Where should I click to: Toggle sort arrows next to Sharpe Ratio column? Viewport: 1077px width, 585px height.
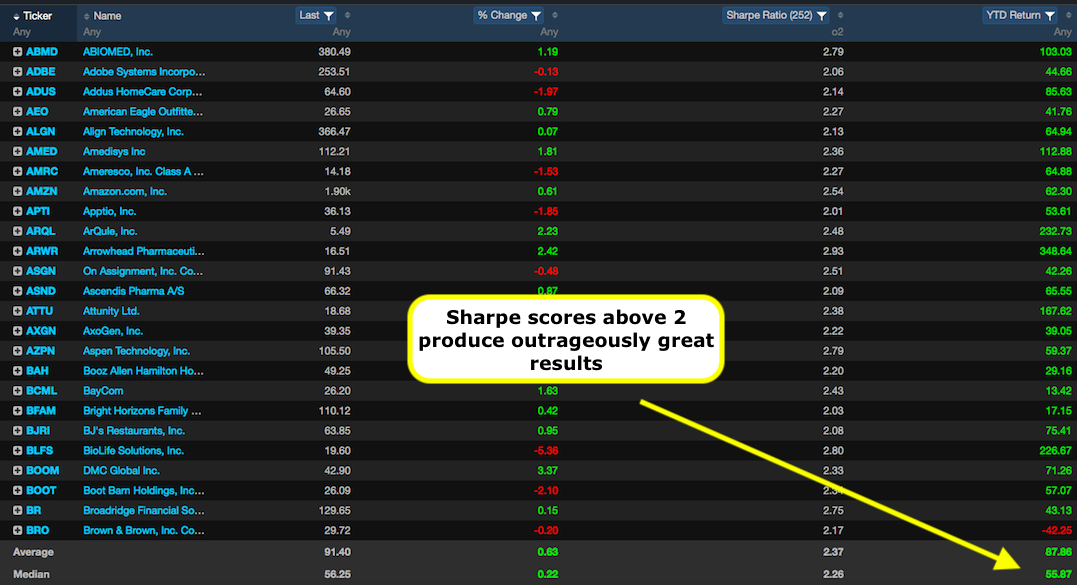pyautogui.click(x=840, y=15)
